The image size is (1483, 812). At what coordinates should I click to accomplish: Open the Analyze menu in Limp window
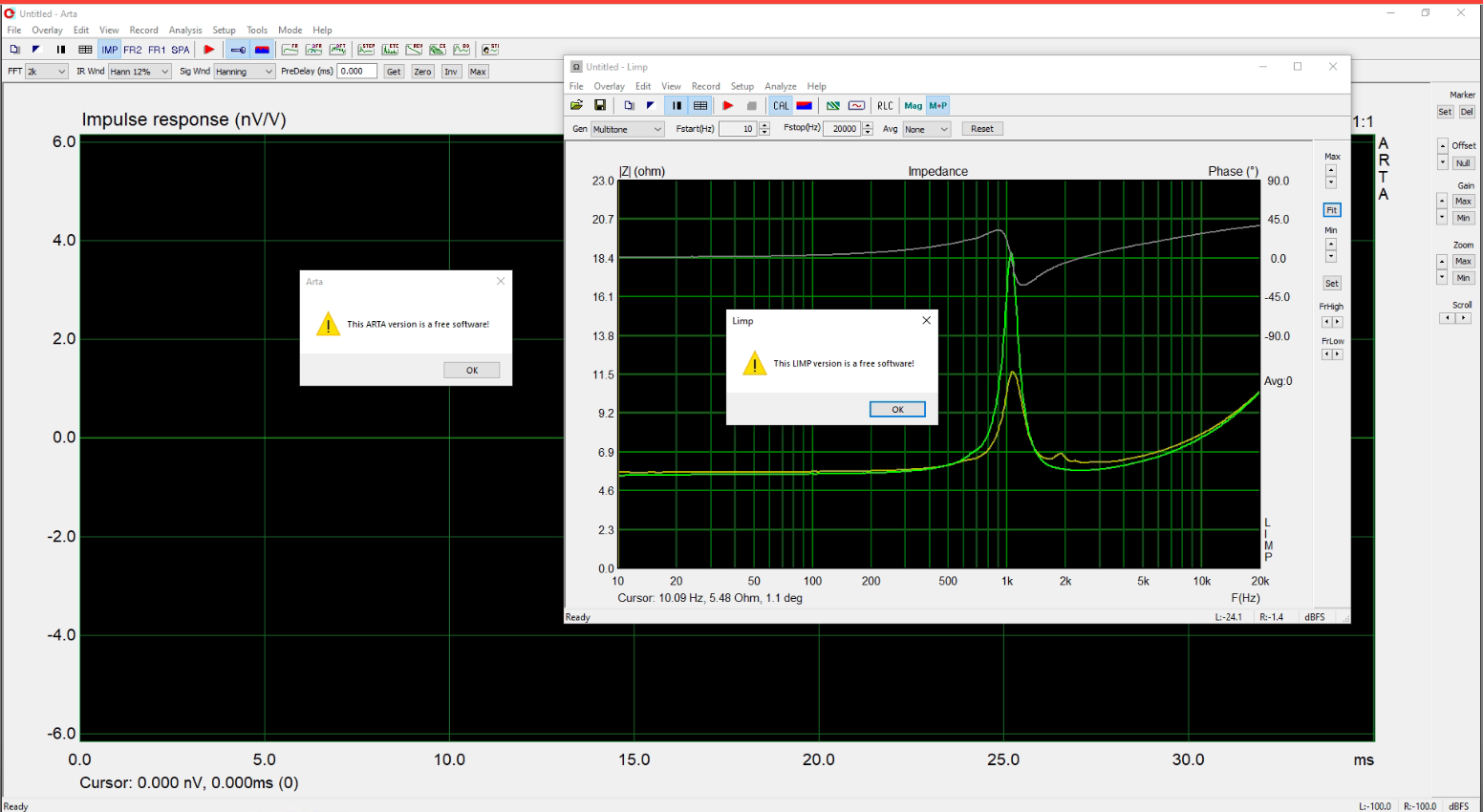tap(781, 86)
